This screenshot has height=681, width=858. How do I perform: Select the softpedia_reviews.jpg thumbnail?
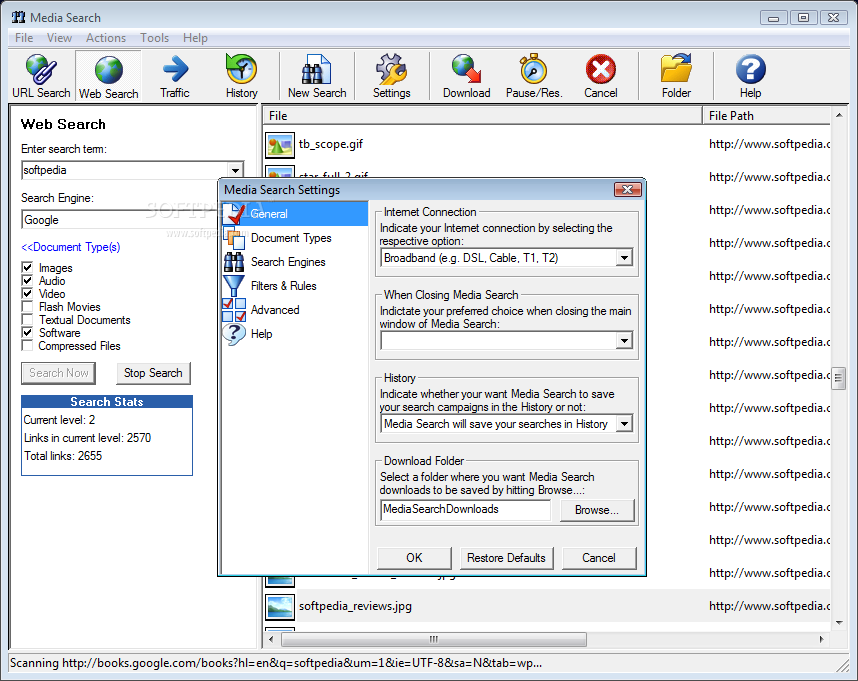point(280,607)
